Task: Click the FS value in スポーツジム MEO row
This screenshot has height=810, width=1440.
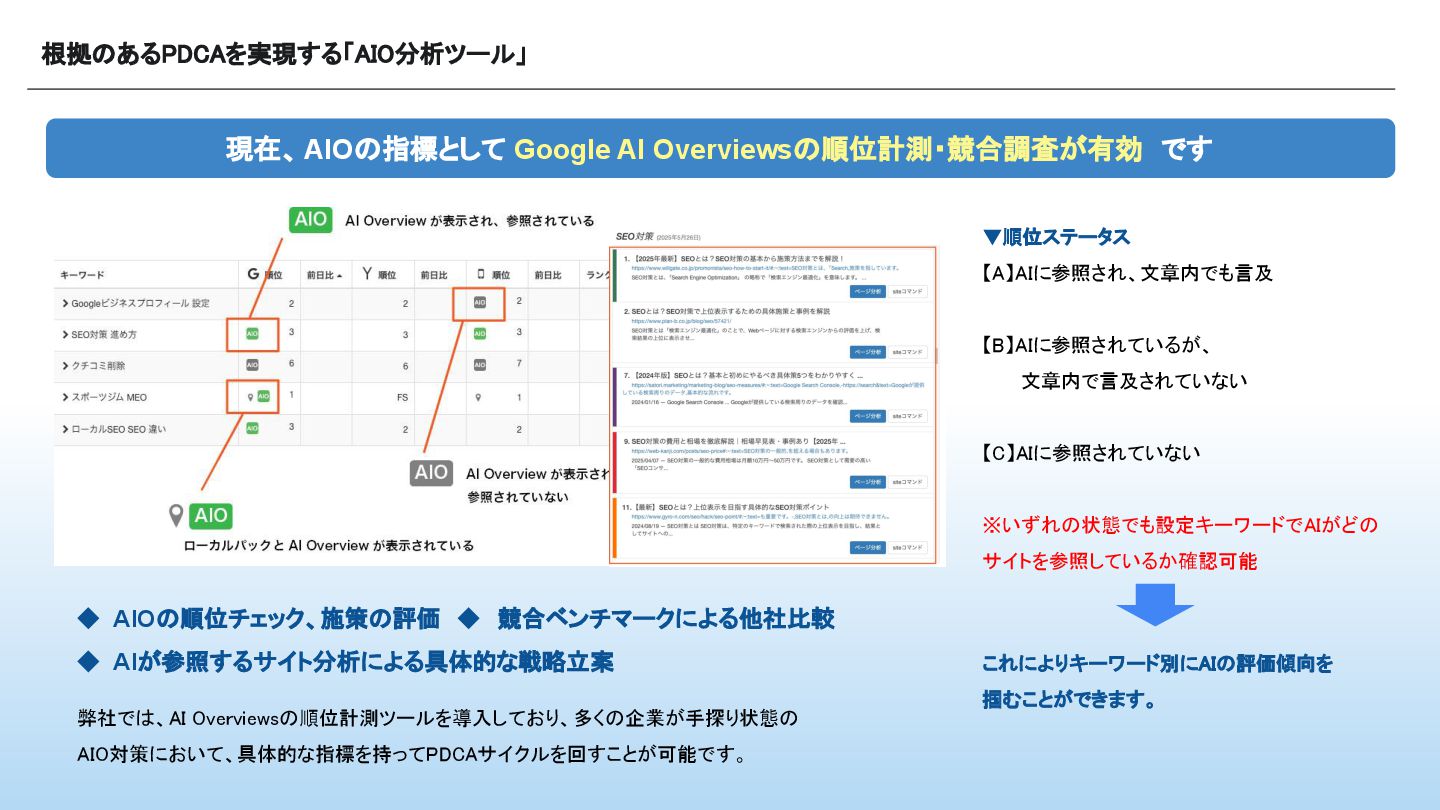Action: click(403, 397)
